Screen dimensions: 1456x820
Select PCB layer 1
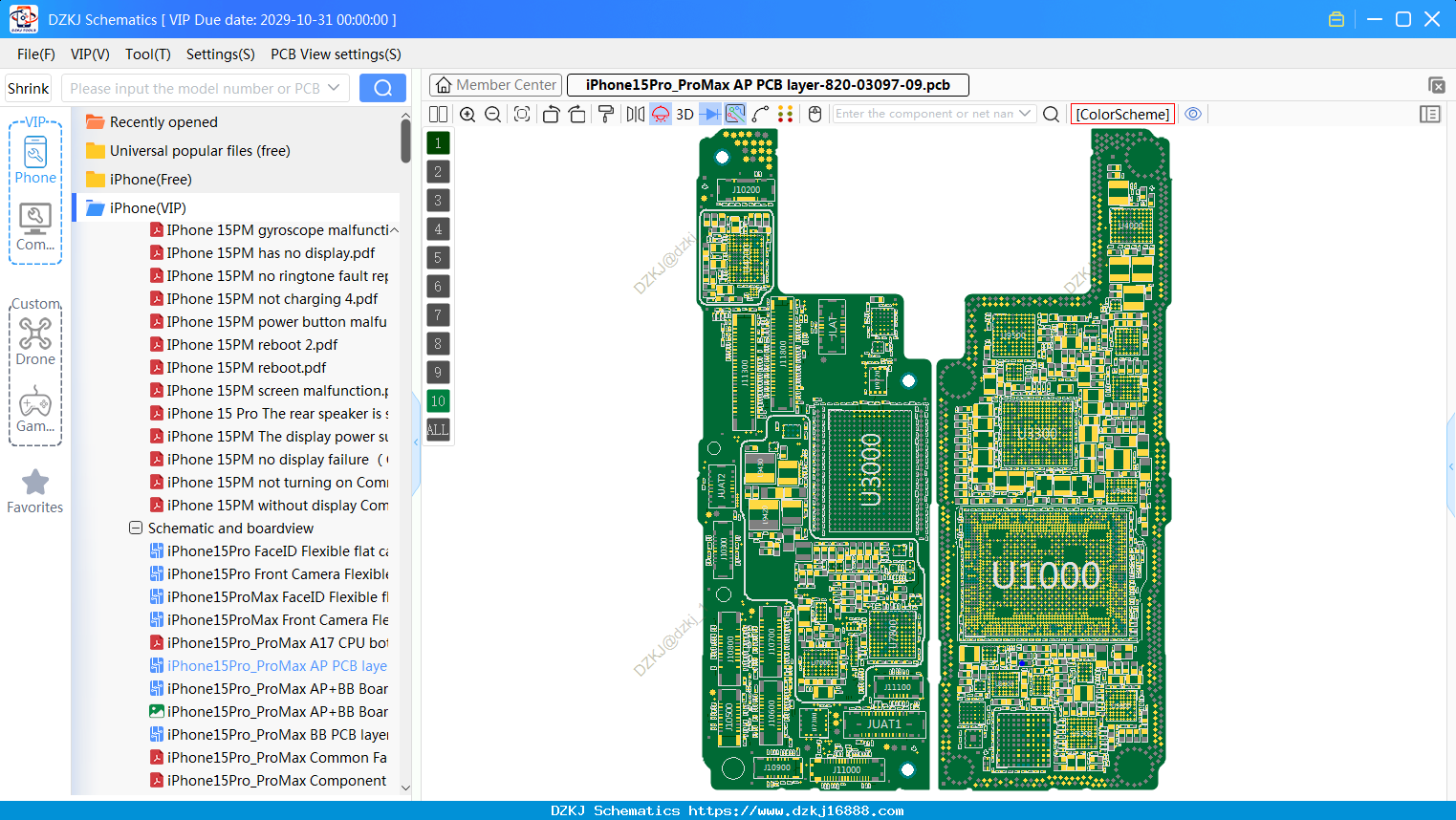click(438, 143)
